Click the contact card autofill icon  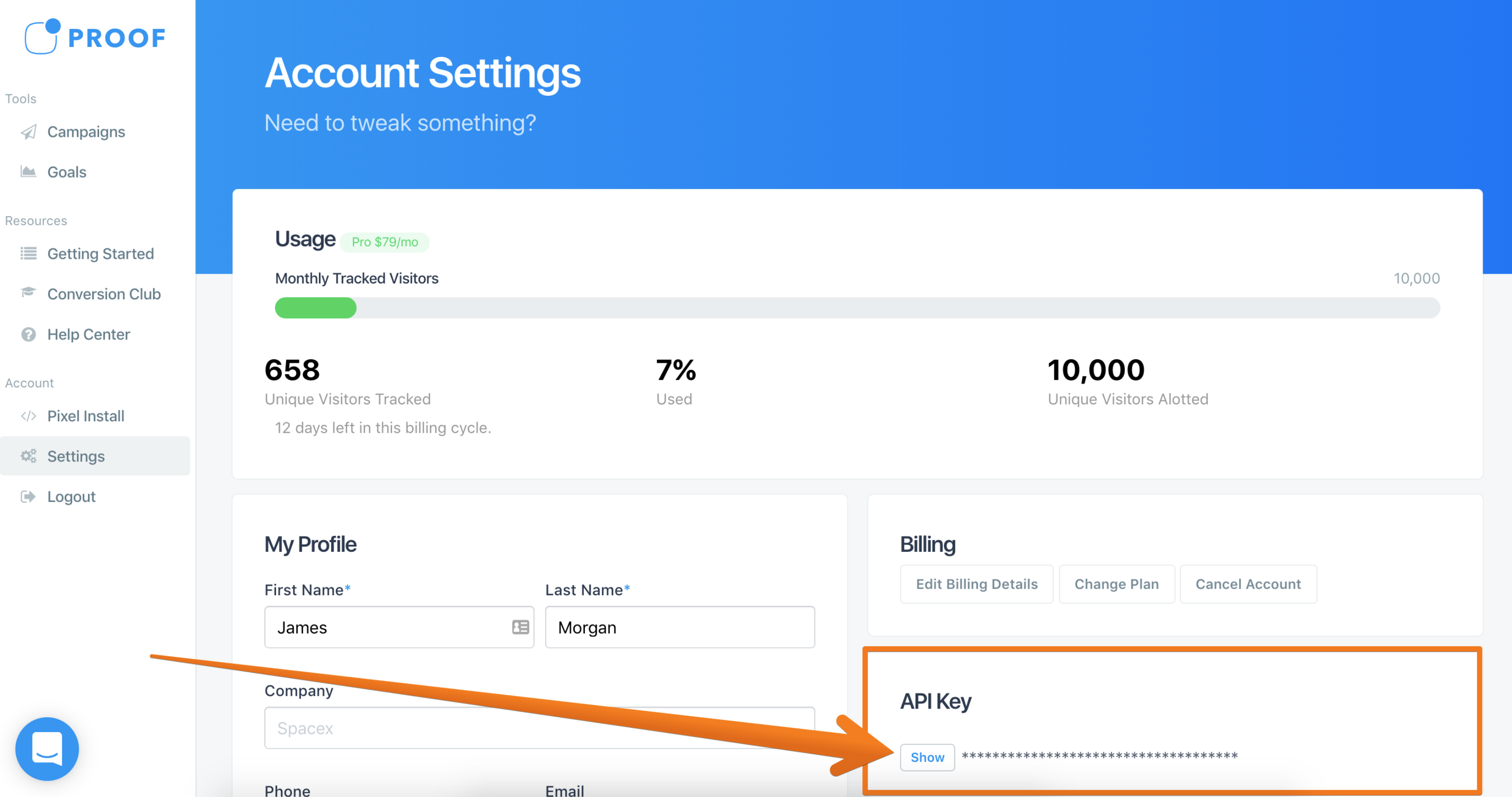click(520, 627)
